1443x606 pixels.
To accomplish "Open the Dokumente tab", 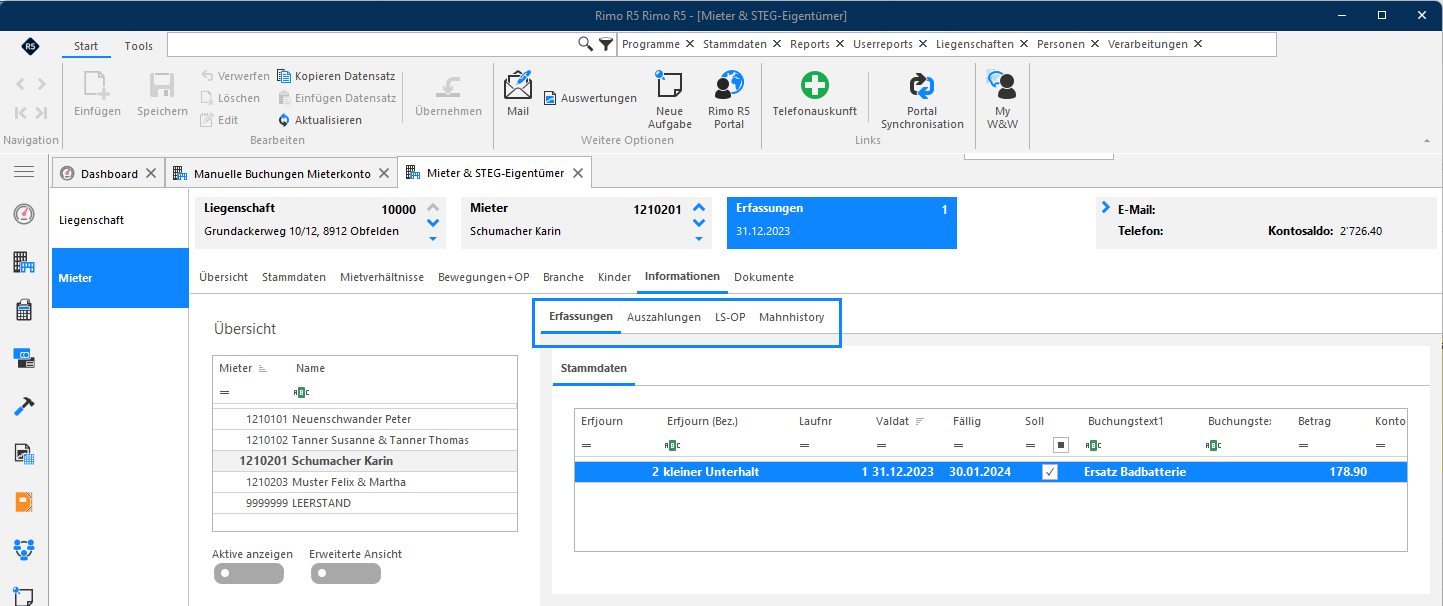I will point(764,277).
